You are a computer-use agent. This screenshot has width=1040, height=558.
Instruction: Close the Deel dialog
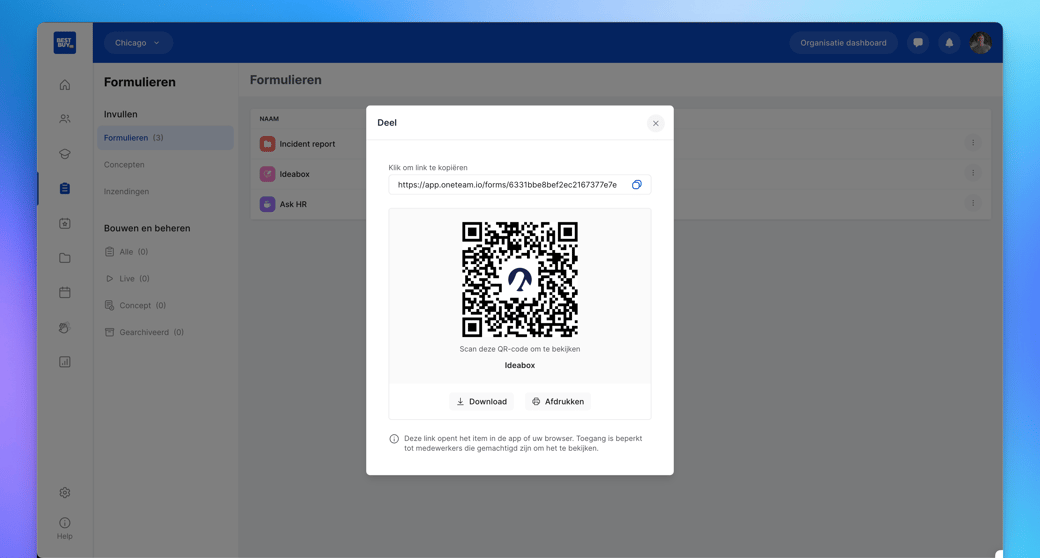click(x=655, y=123)
